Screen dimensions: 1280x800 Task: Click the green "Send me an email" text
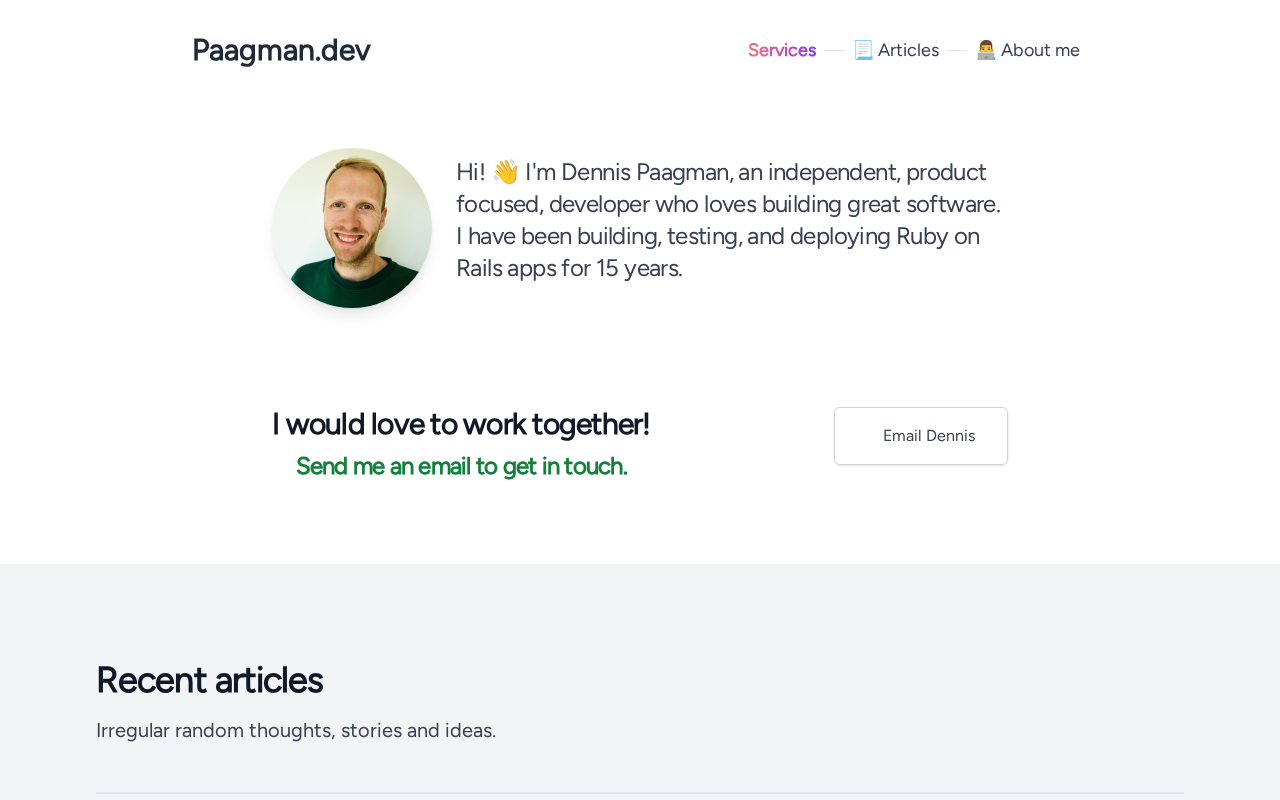tap(461, 466)
